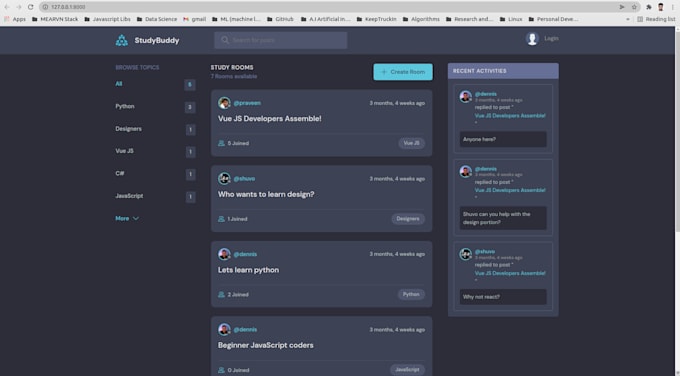The image size is (680, 376).
Task: Click the Vue JS tag on praveen's room
Action: 412,143
